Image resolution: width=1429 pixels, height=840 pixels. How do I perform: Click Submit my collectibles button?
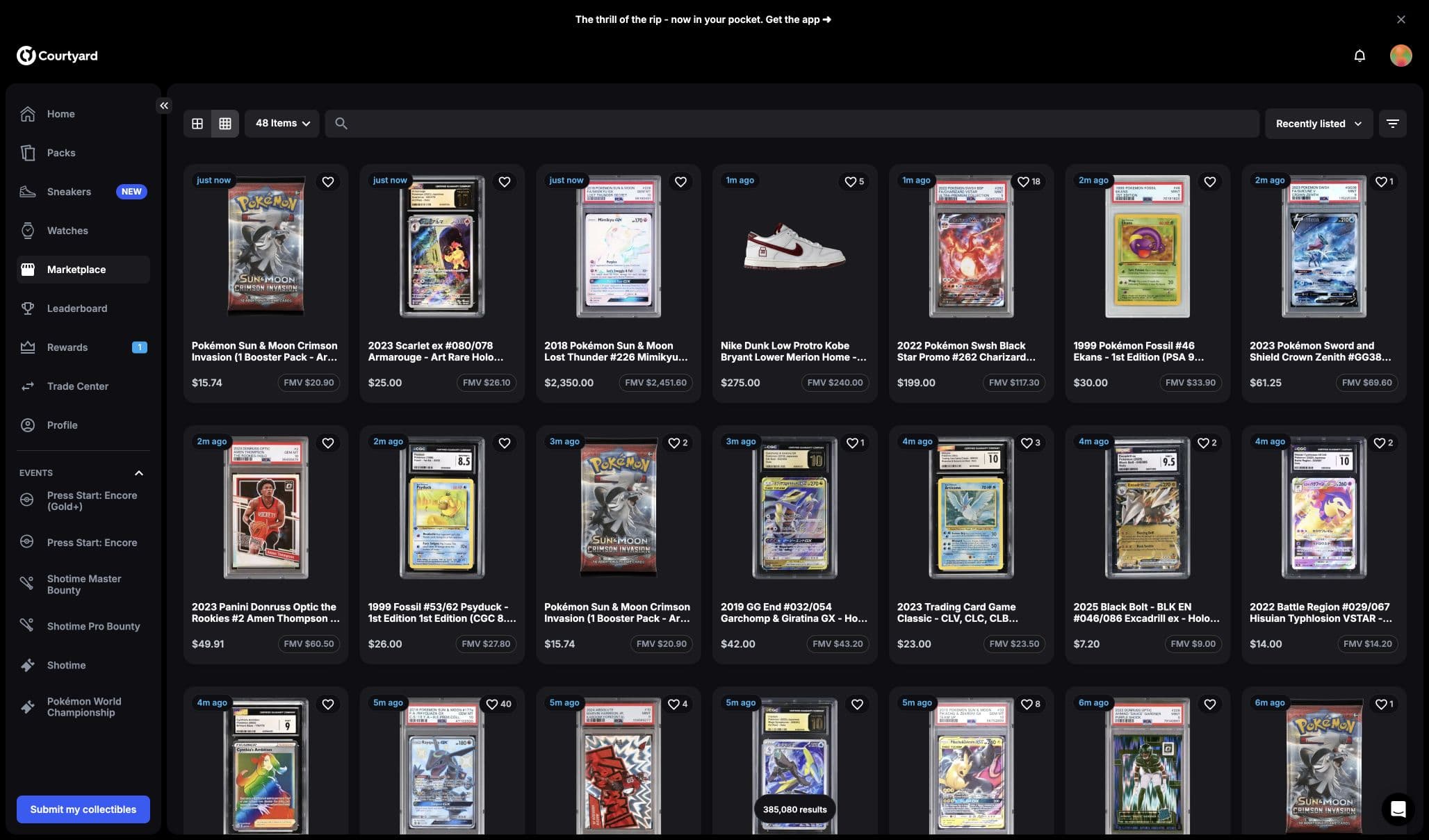[x=83, y=809]
